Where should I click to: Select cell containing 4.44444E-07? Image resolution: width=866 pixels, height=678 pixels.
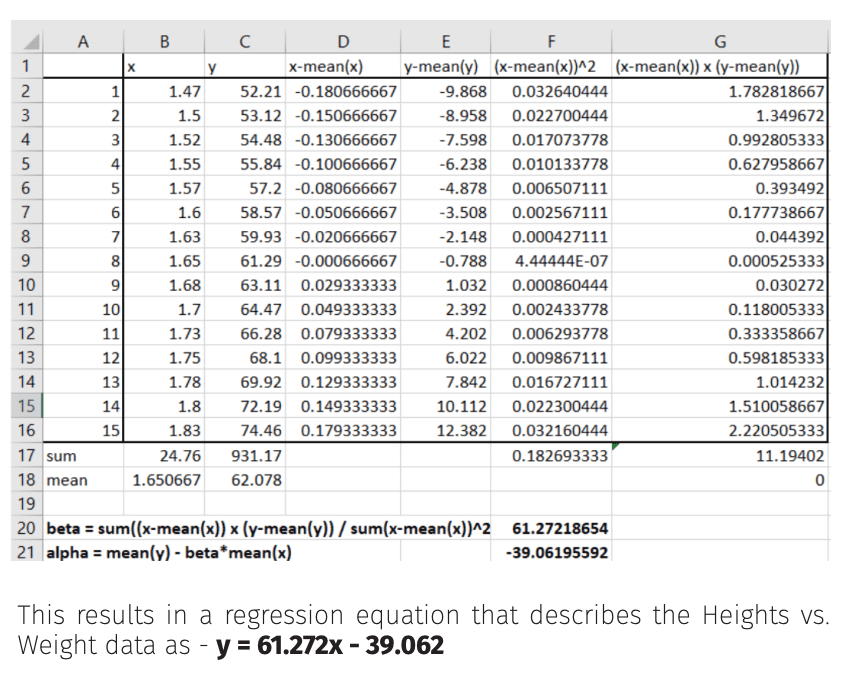[x=551, y=261]
